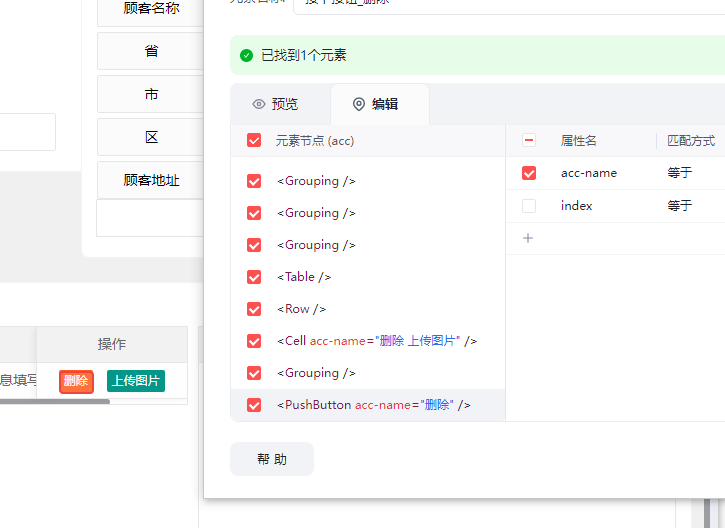The height and width of the screenshot is (528, 725).
Task: Click the empty field below 顾客地址
Action: [150, 218]
